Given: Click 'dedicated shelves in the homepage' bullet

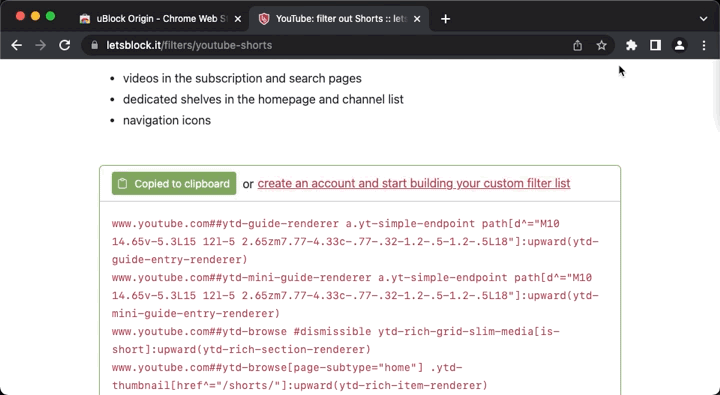Looking at the screenshot, I should pos(263,99).
